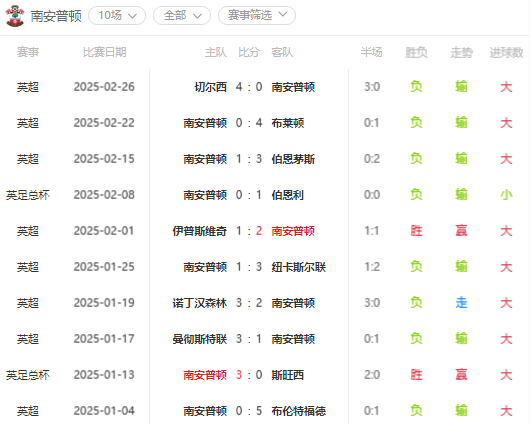Open 诺丁汉森林 team page
This screenshot has width=530, height=424.
click(x=199, y=303)
